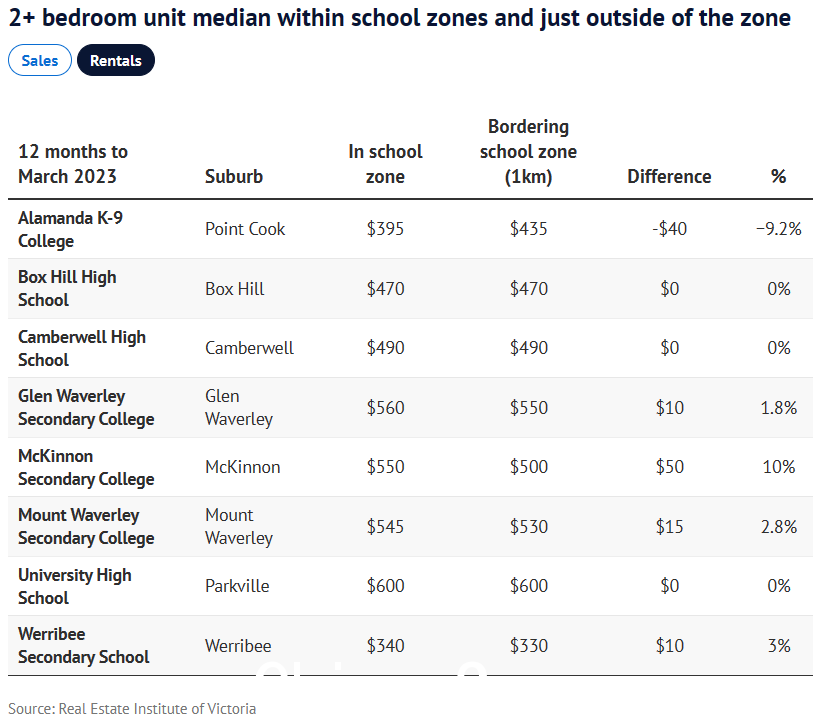Click the 12 months to March 2023 header

pyautogui.click(x=73, y=164)
